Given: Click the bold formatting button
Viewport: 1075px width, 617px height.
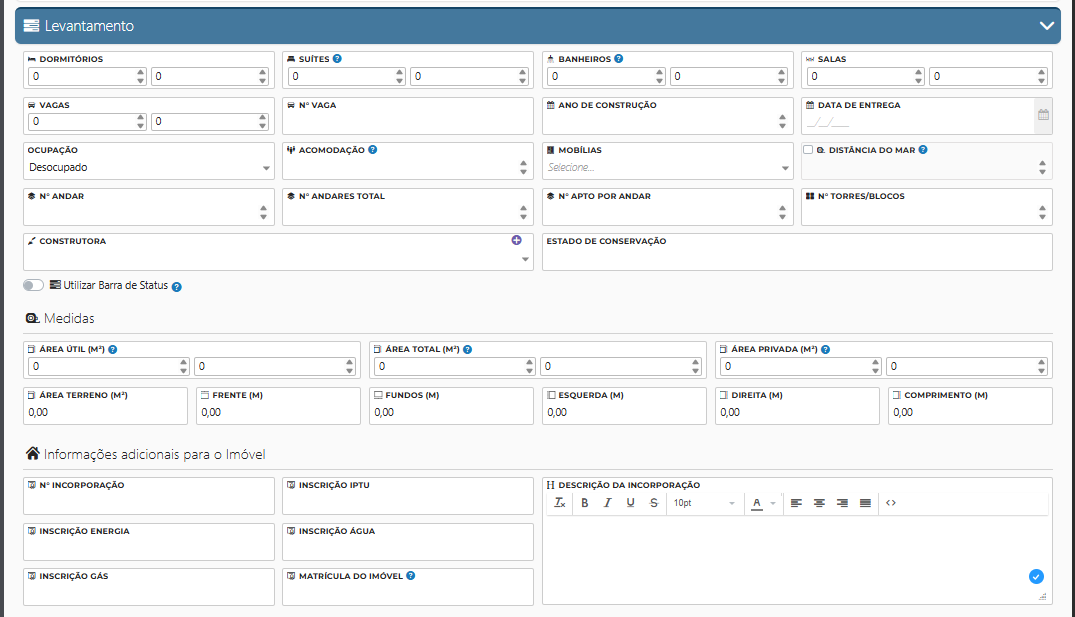Looking at the screenshot, I should [x=585, y=503].
